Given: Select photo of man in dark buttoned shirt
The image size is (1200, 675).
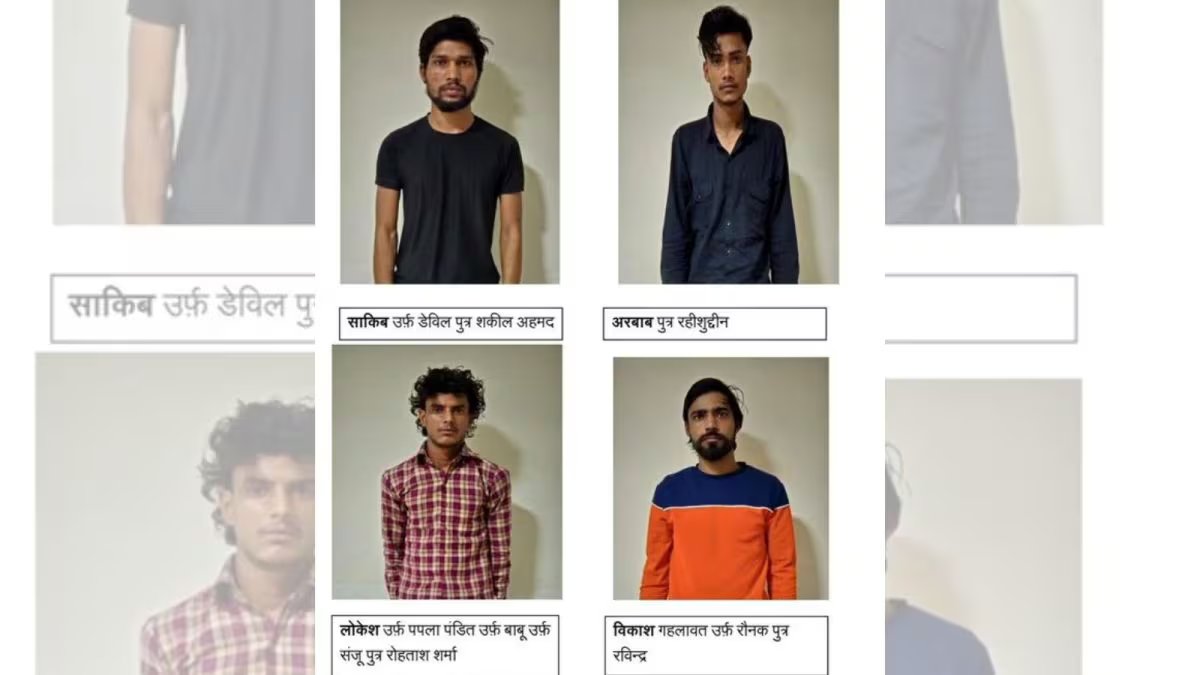Looking at the screenshot, I should coord(728,142).
